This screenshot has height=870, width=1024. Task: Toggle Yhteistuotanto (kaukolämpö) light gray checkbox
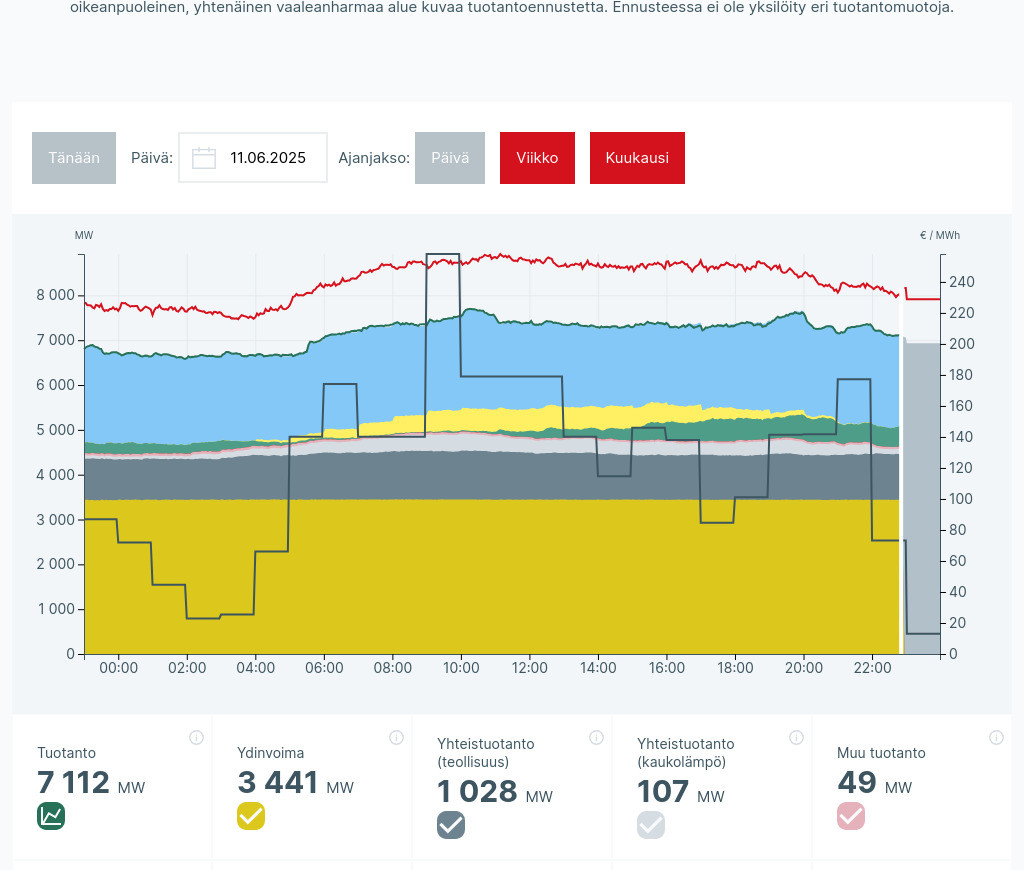click(651, 825)
